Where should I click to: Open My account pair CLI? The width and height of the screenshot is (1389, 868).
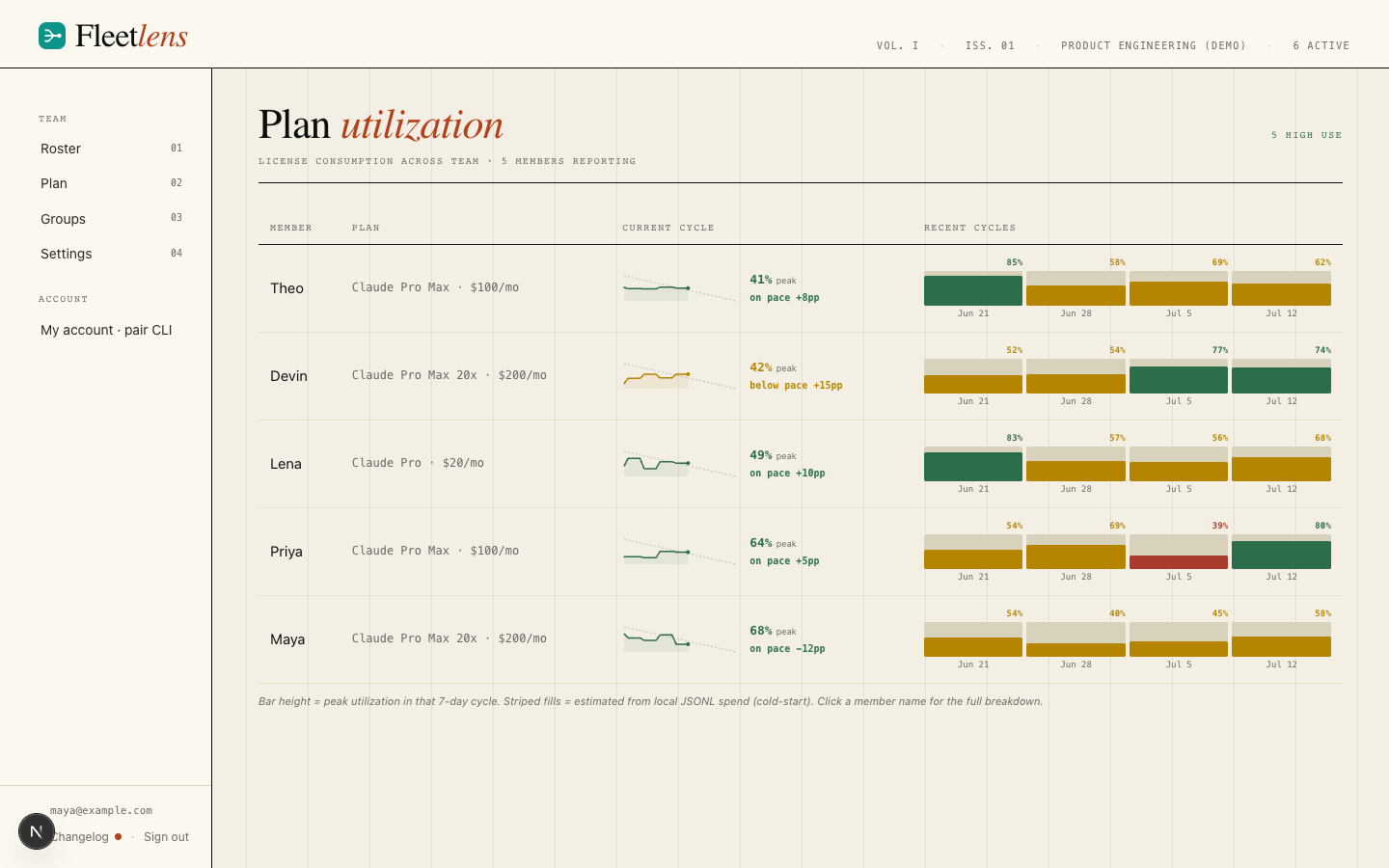tap(106, 330)
